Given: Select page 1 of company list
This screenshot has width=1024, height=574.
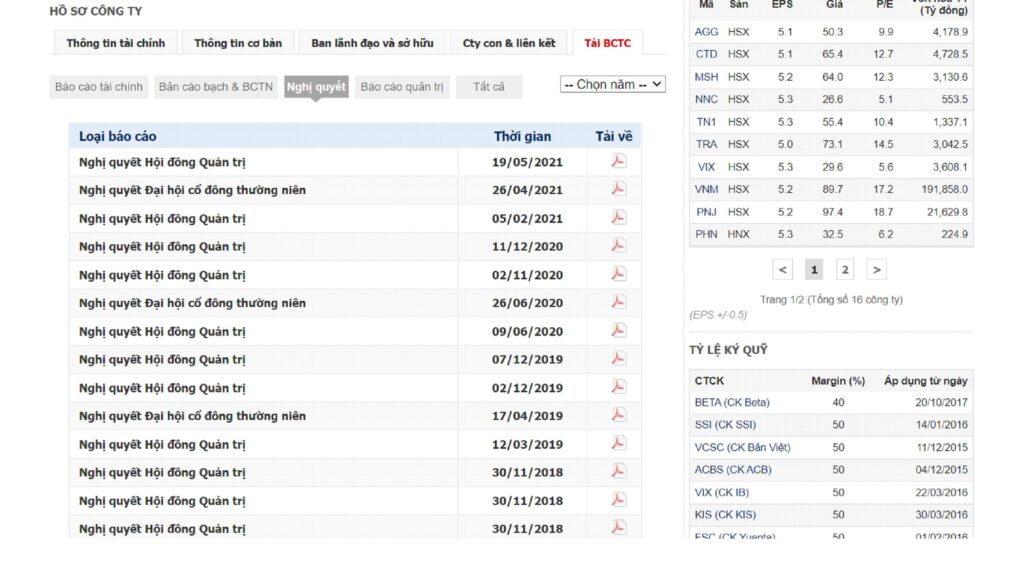Looking at the screenshot, I should 814,270.
